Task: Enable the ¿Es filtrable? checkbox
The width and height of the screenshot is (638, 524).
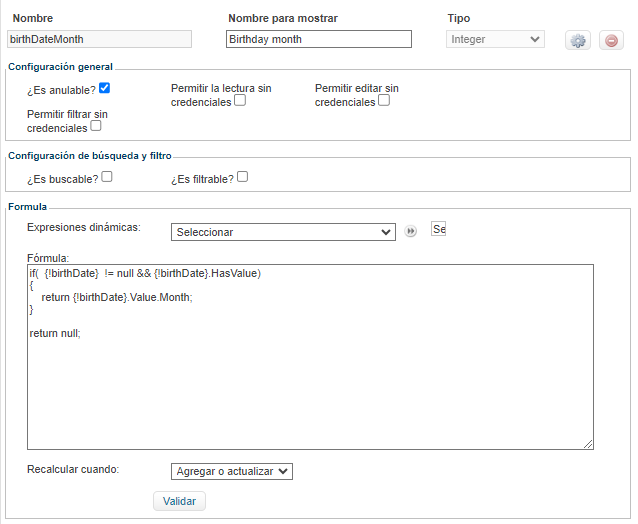Action: pos(242,177)
